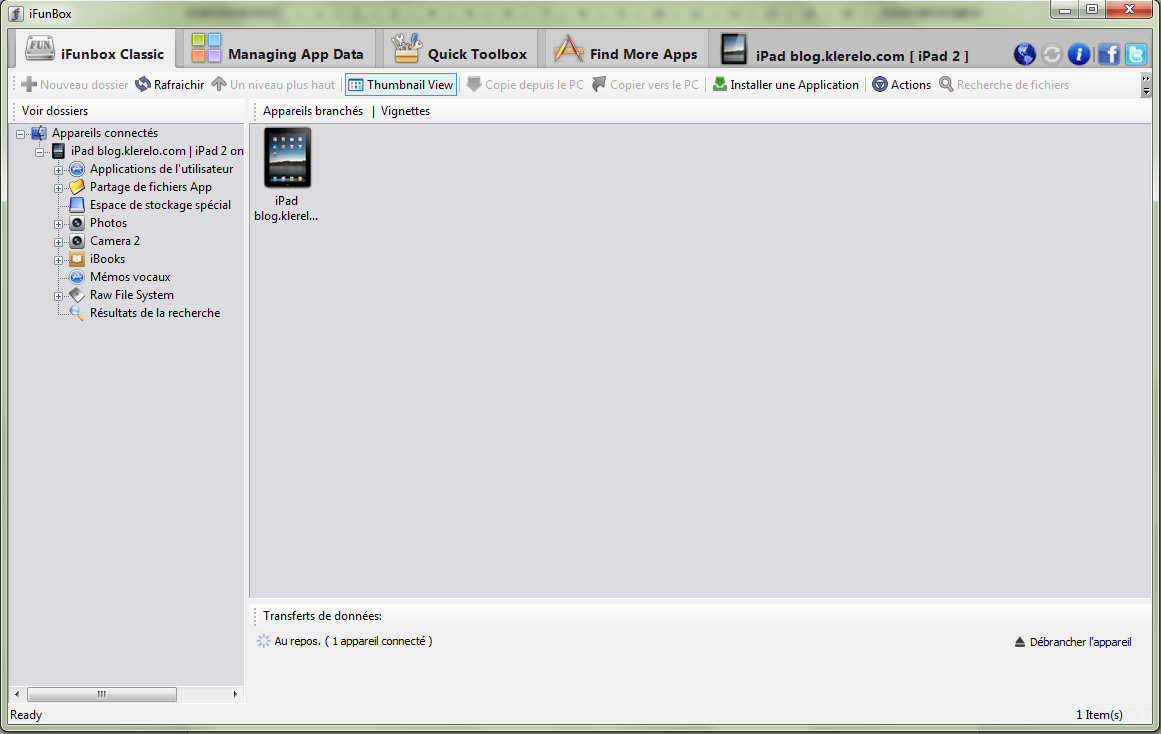The image size is (1161, 734).
Task: Select Camera 2 in the tree
Action: pos(115,241)
